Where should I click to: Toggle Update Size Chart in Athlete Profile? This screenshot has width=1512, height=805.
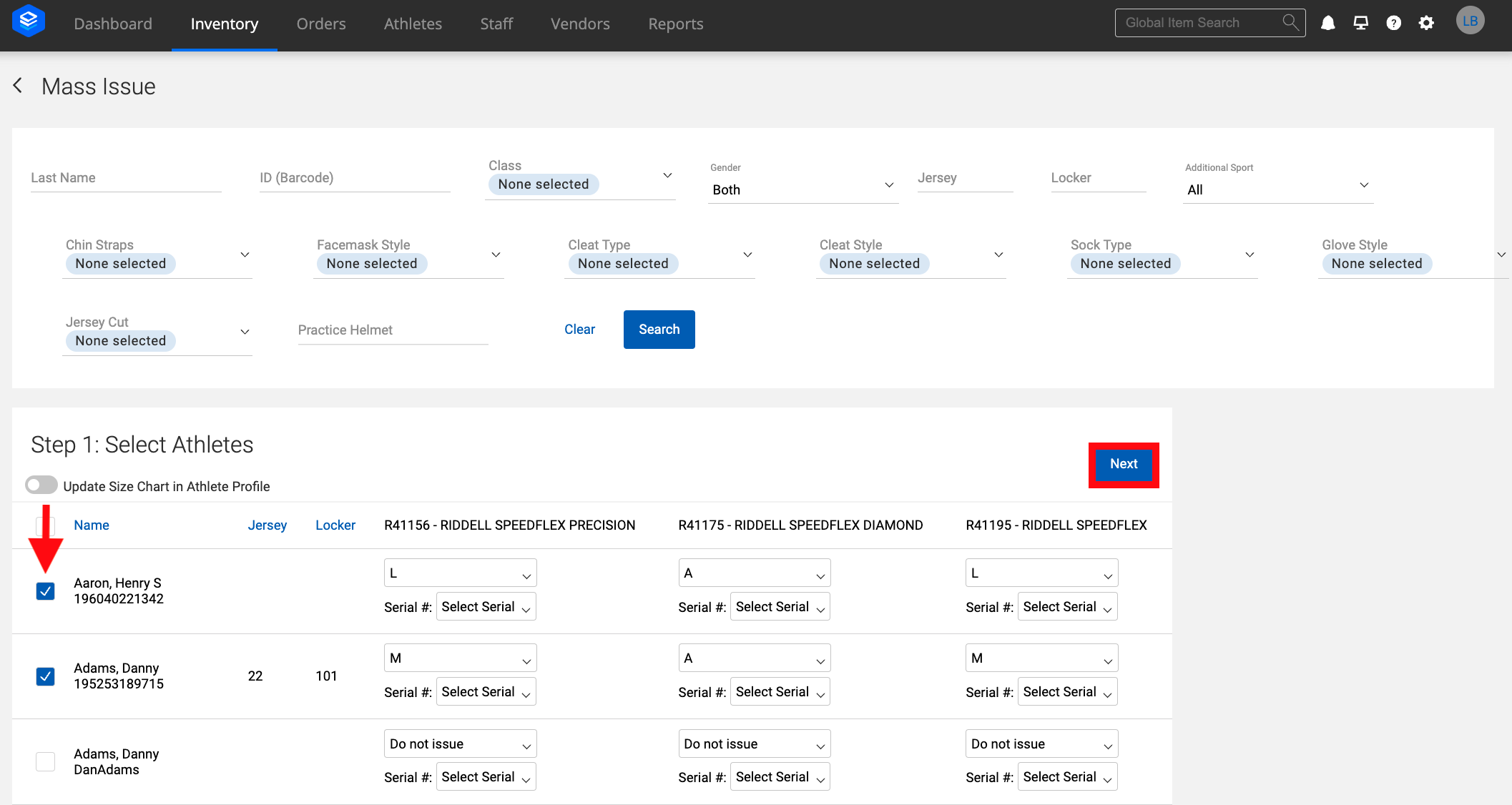(41, 485)
